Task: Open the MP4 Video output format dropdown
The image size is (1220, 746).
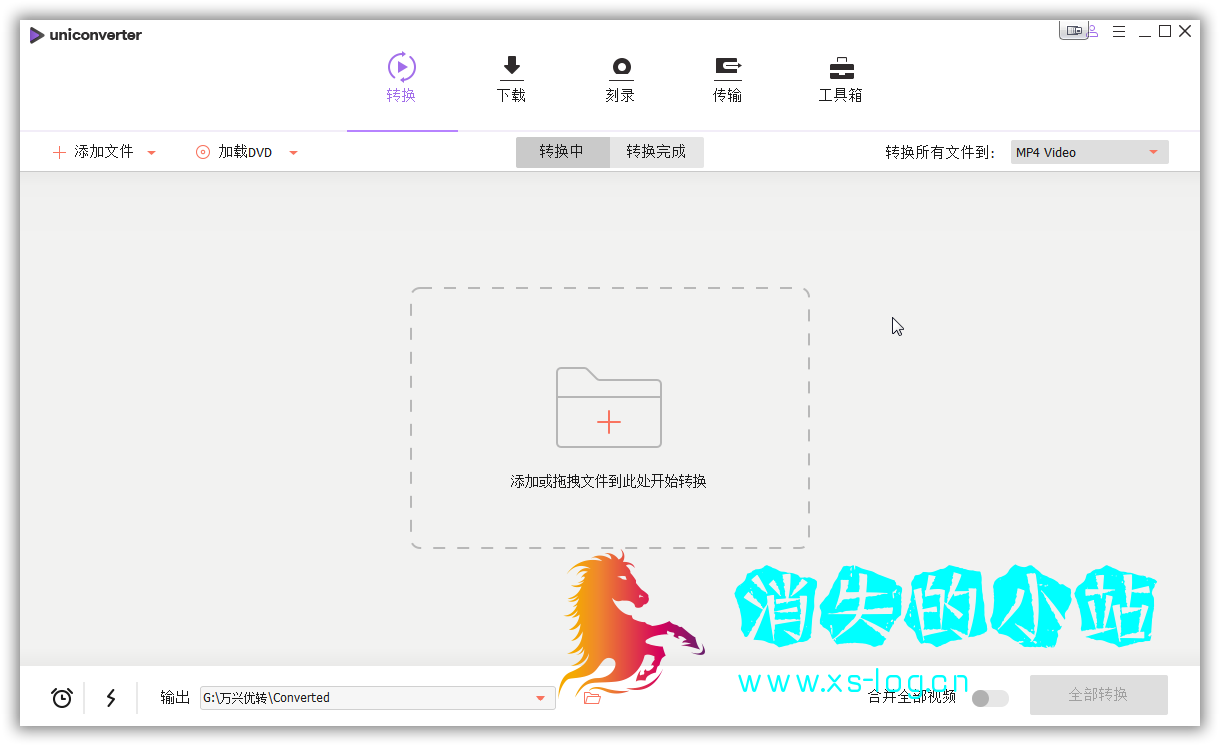Action: point(1089,152)
